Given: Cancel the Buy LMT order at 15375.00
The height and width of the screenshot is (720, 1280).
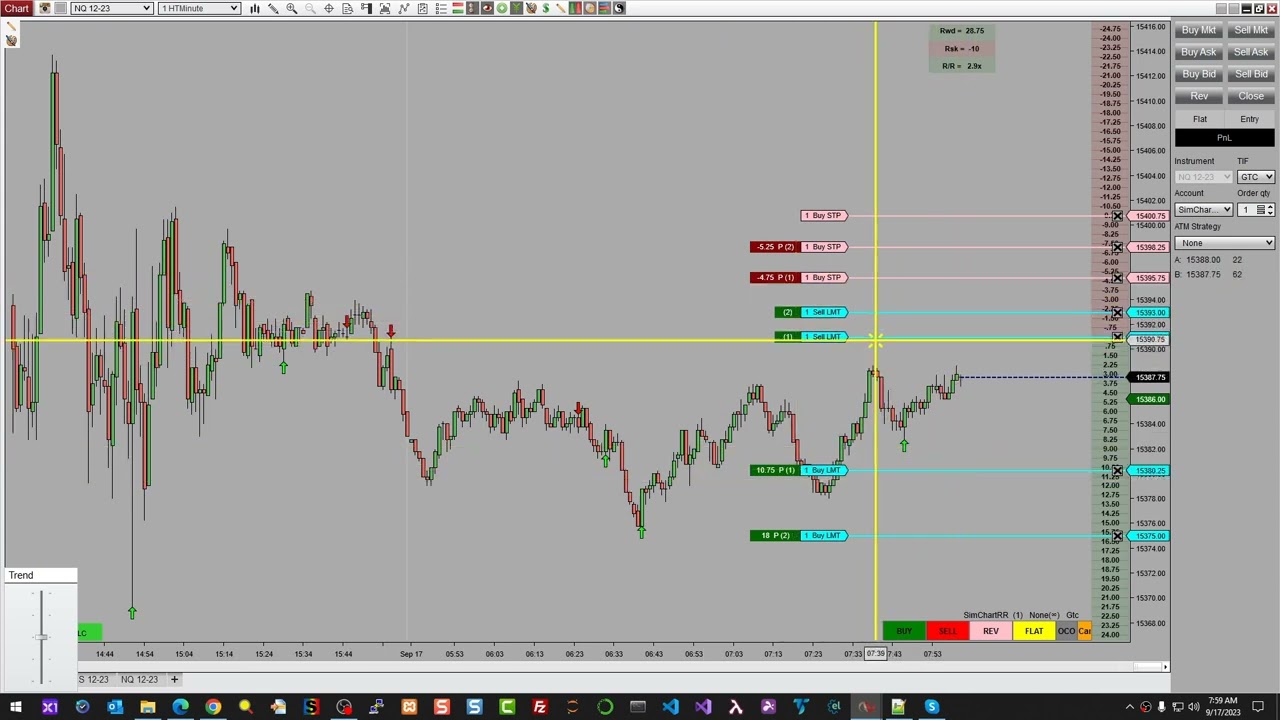Looking at the screenshot, I should click(x=1117, y=536).
